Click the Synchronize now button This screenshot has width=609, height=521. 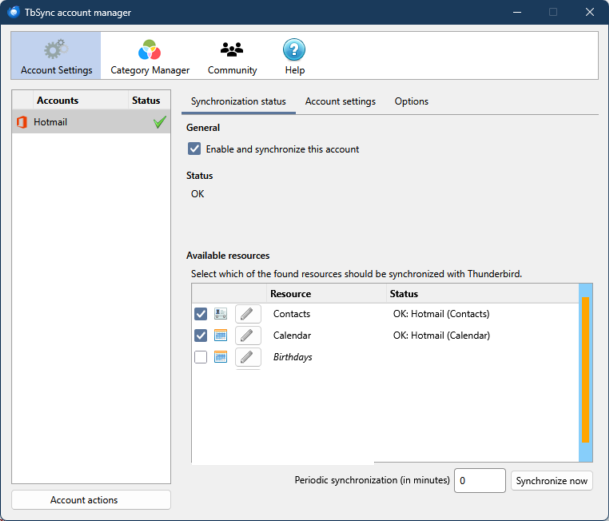[x=551, y=481]
